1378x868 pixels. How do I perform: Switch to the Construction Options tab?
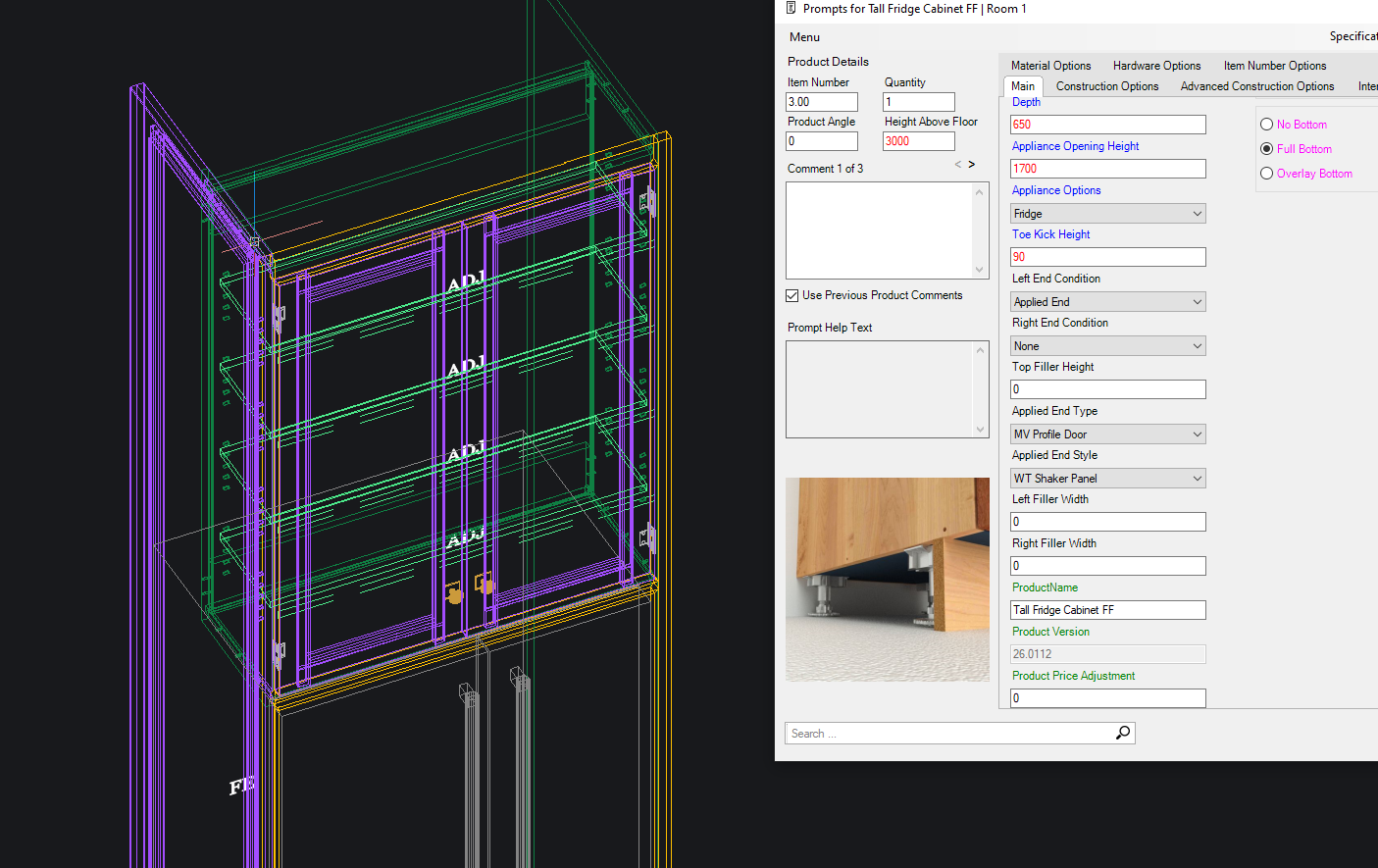pyautogui.click(x=1107, y=86)
